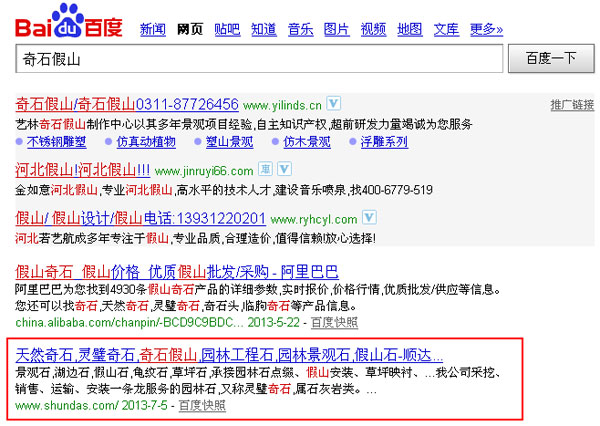Open the 河北假山!河北假山!!! result

[x=83, y=170]
